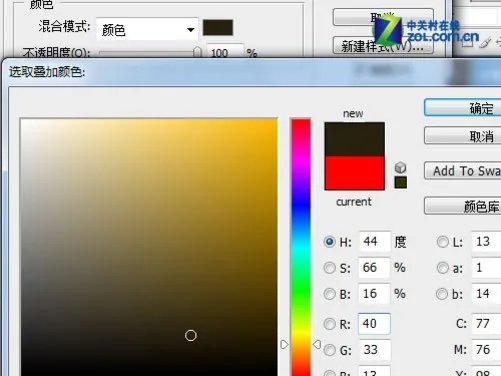Screen dimensions: 501x376
Task: Open the 混合模式 blend mode dropdown
Action: pos(147,29)
